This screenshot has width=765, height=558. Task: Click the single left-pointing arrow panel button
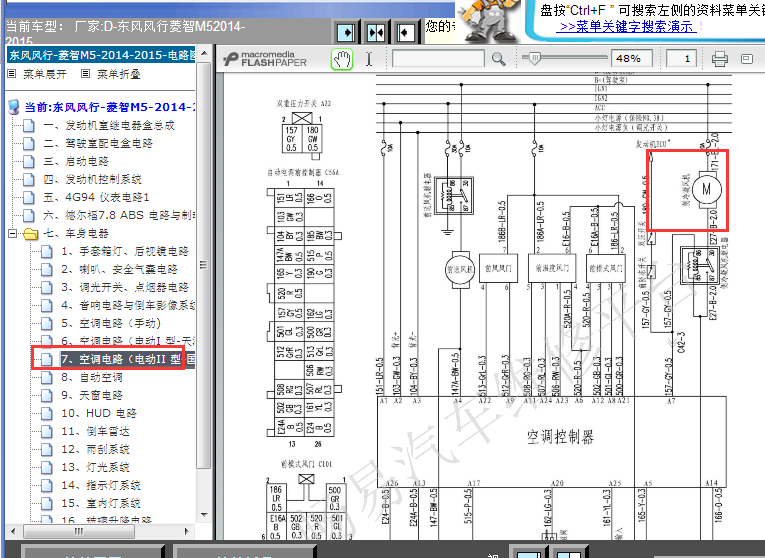pyautogui.click(x=405, y=33)
